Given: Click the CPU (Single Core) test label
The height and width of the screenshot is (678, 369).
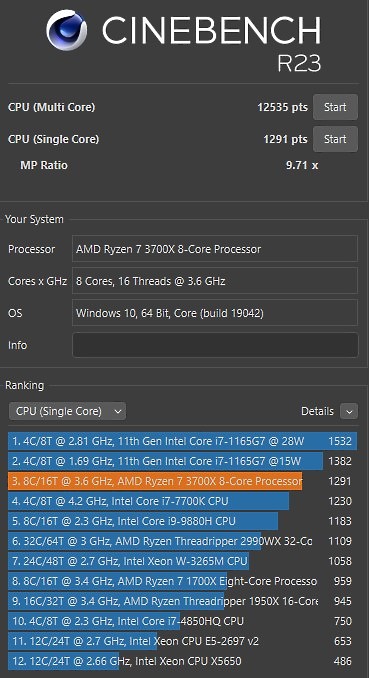Looking at the screenshot, I should pos(53,139).
